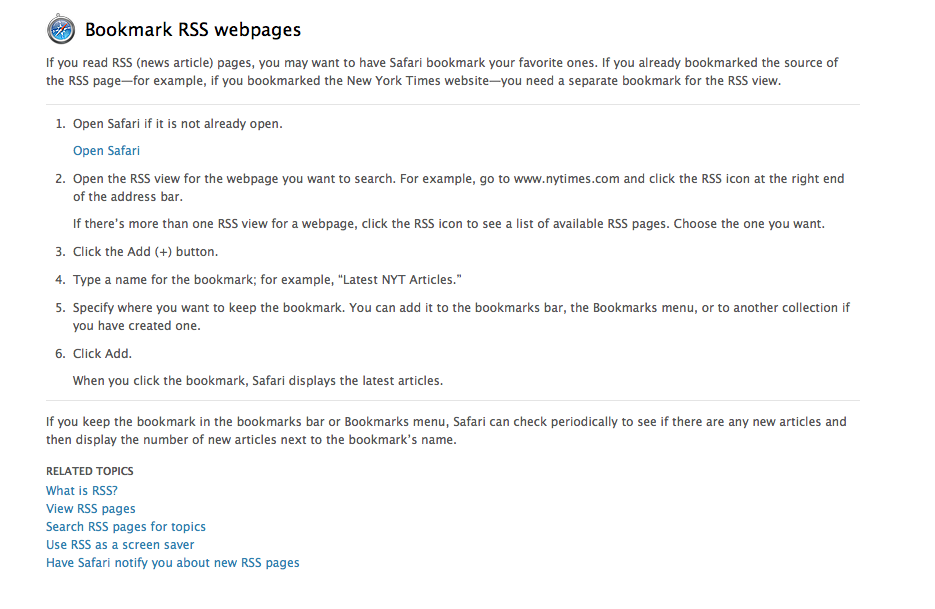
Task: Click the "Bookmark RSS webpages" heading
Action: pyautogui.click(x=193, y=30)
